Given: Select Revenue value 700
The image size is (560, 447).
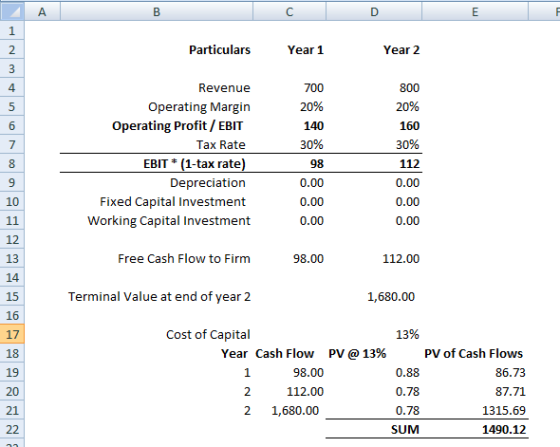Looking at the screenshot, I should (x=314, y=88).
